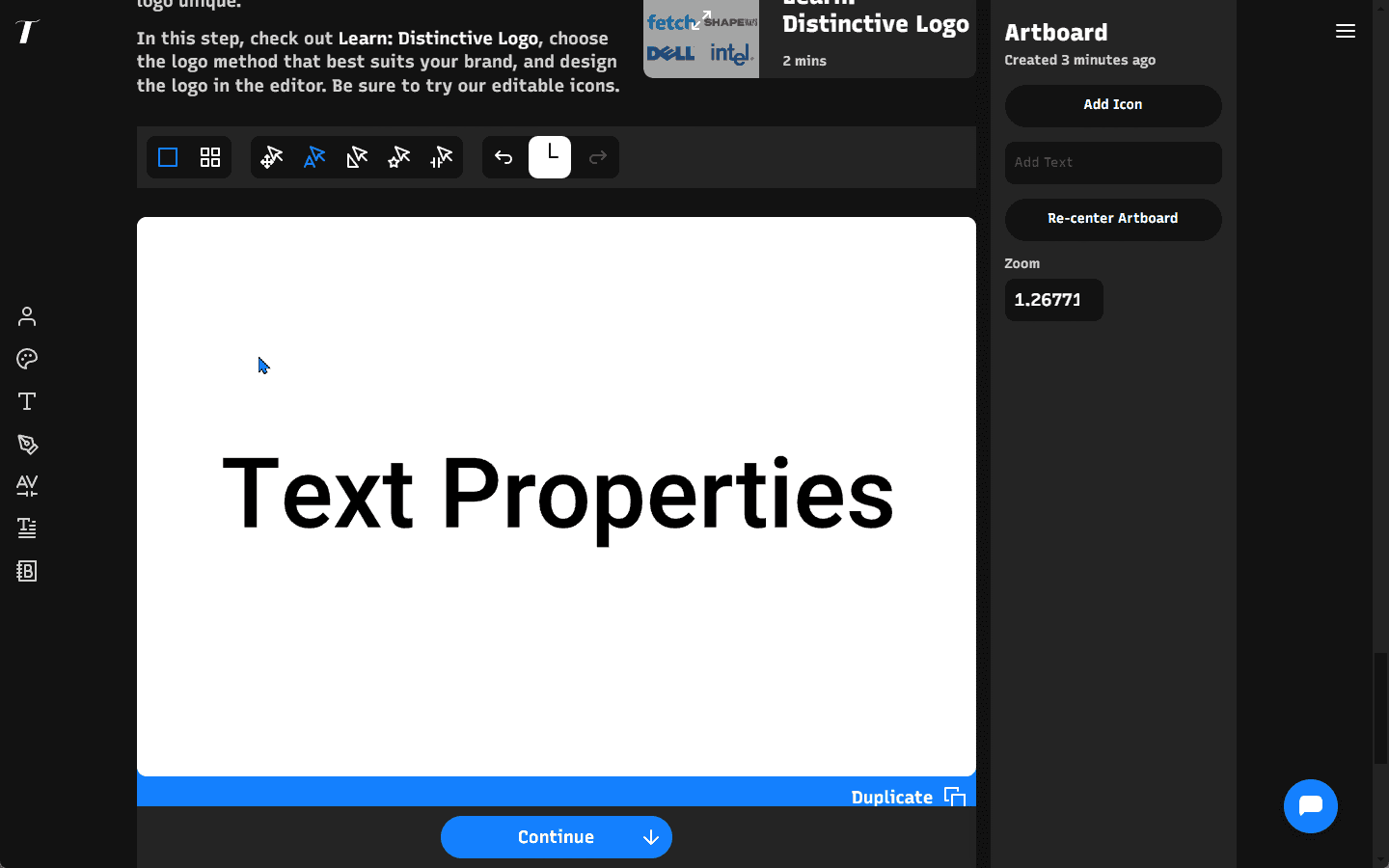Open the letter spacing sidebar panel
The width and height of the screenshot is (1389, 868).
pyautogui.click(x=26, y=486)
